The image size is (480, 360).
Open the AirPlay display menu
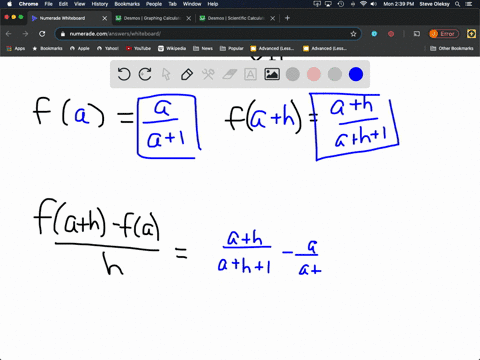(328, 4)
